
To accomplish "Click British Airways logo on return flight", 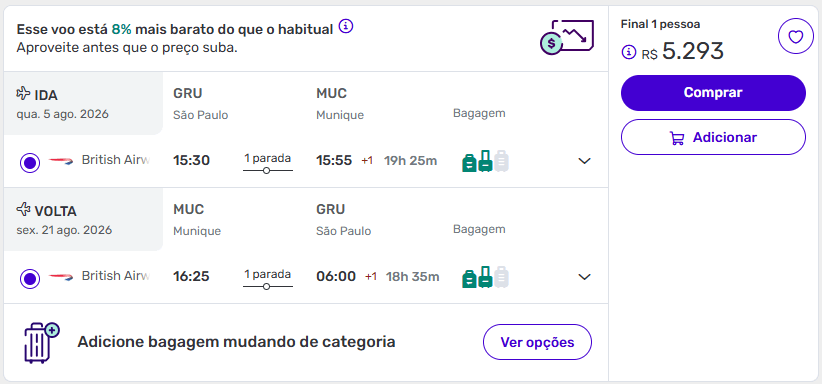I will pos(61,276).
